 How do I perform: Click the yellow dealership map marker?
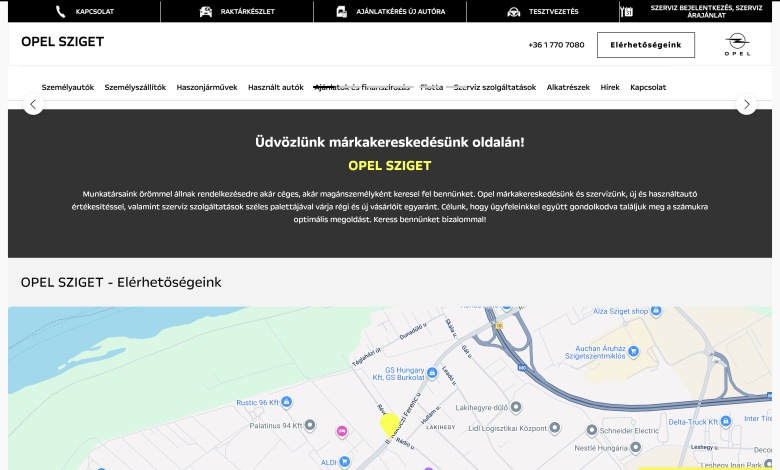pyautogui.click(x=389, y=425)
